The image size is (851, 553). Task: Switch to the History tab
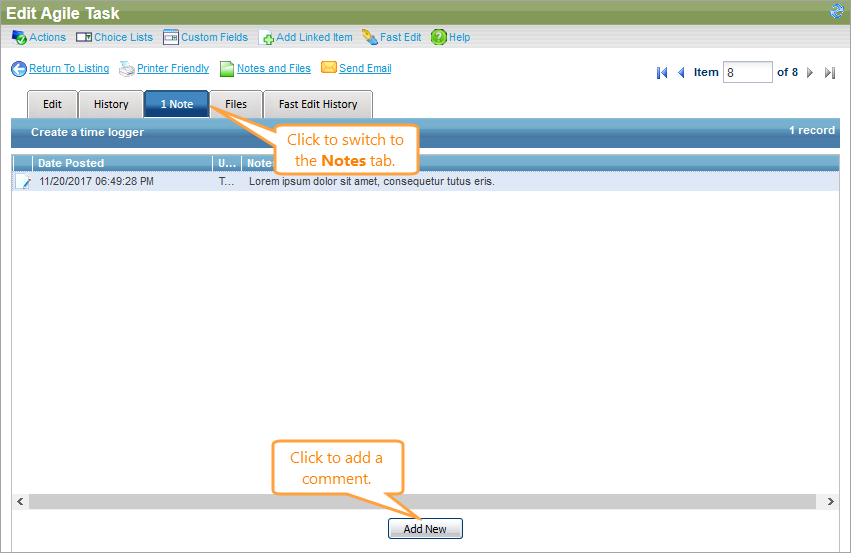[x=111, y=104]
